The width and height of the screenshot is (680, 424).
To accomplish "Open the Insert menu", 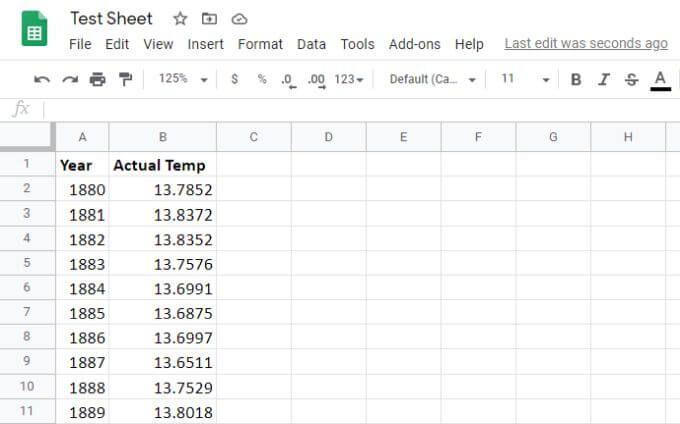I will point(206,44).
